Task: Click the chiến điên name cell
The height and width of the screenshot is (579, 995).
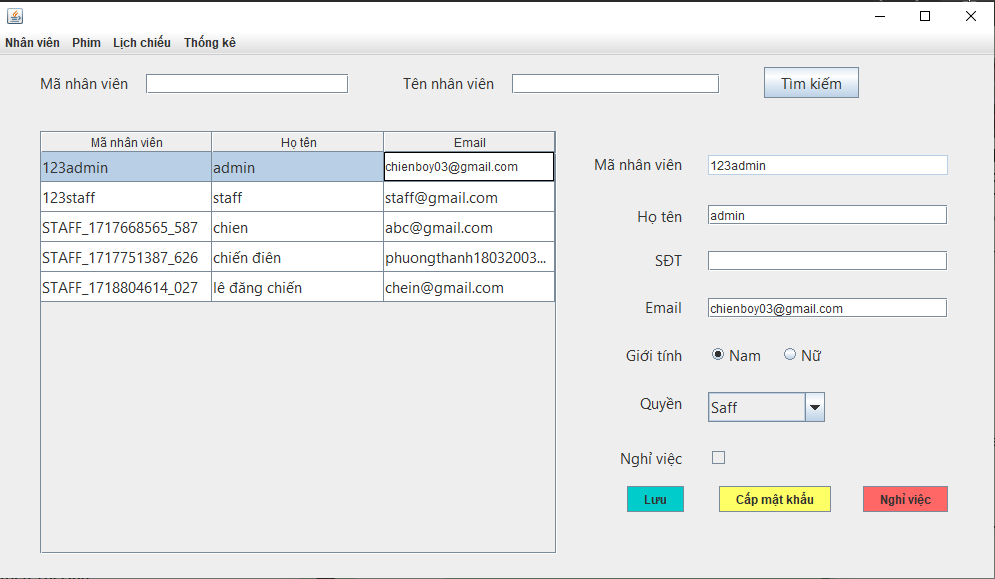Action: click(298, 256)
